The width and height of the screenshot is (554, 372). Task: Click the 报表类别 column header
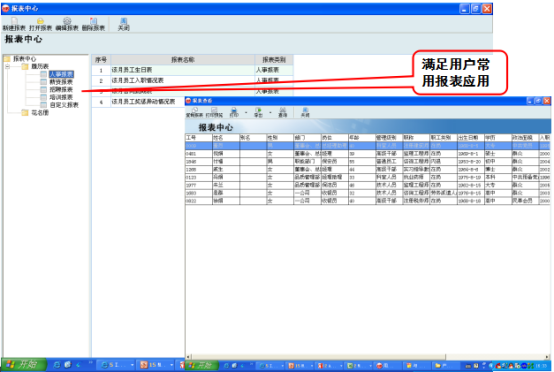point(274,60)
